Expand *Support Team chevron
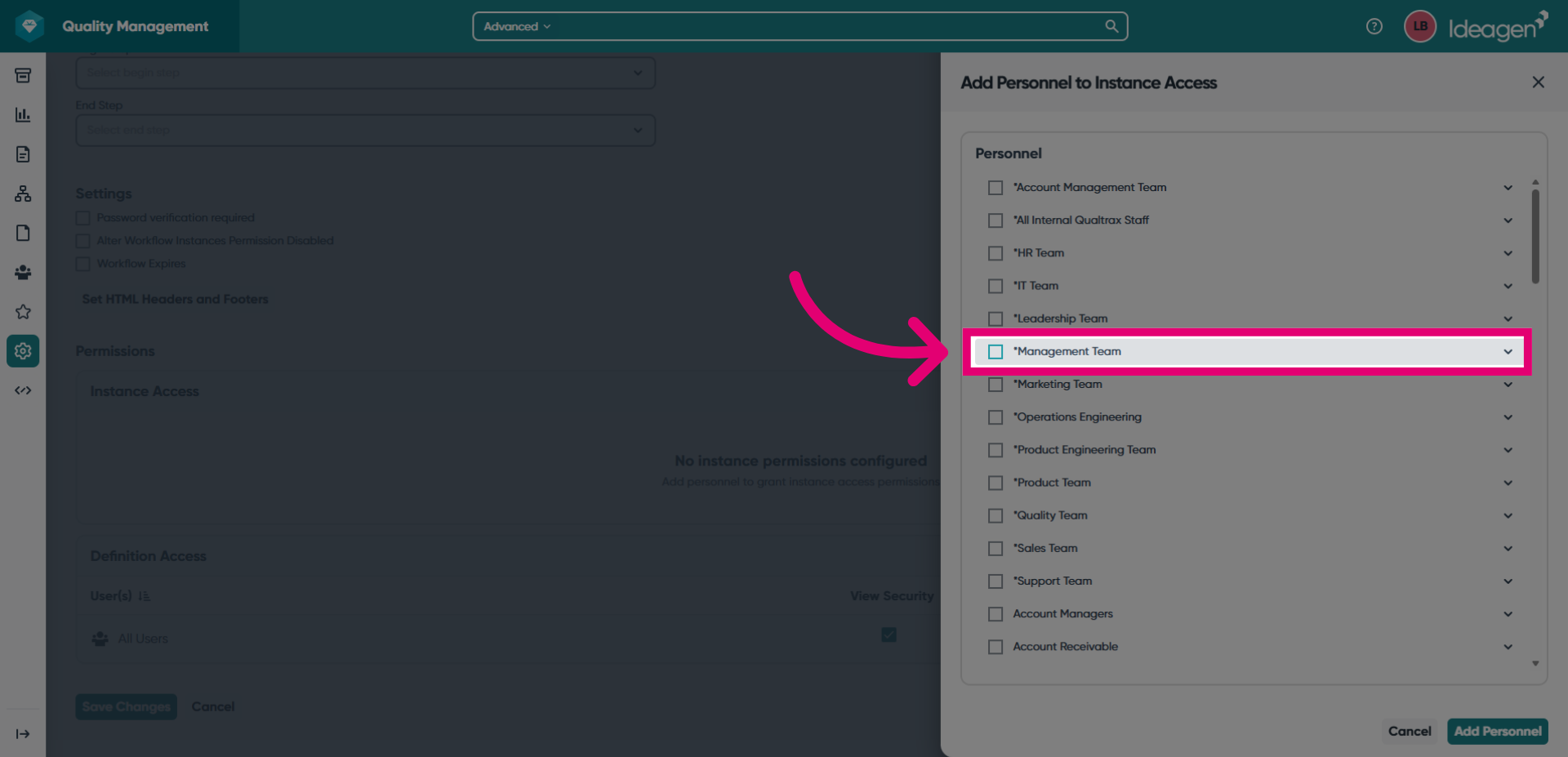This screenshot has width=1568, height=757. click(1508, 581)
